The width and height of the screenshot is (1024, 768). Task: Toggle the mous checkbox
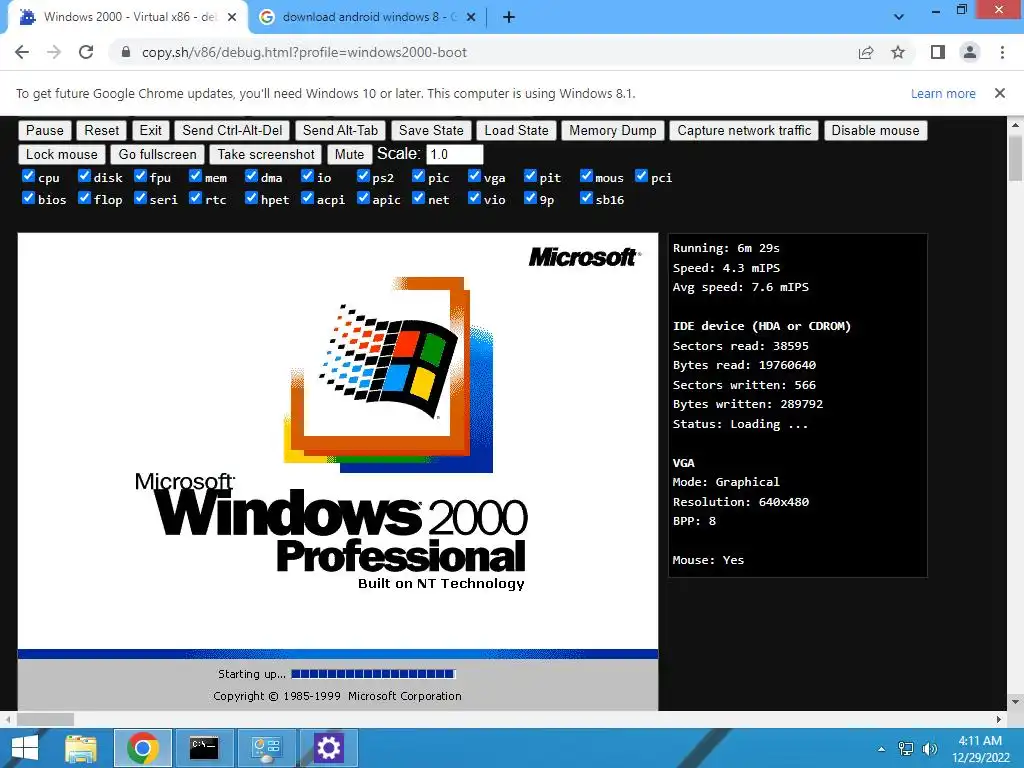(x=586, y=176)
